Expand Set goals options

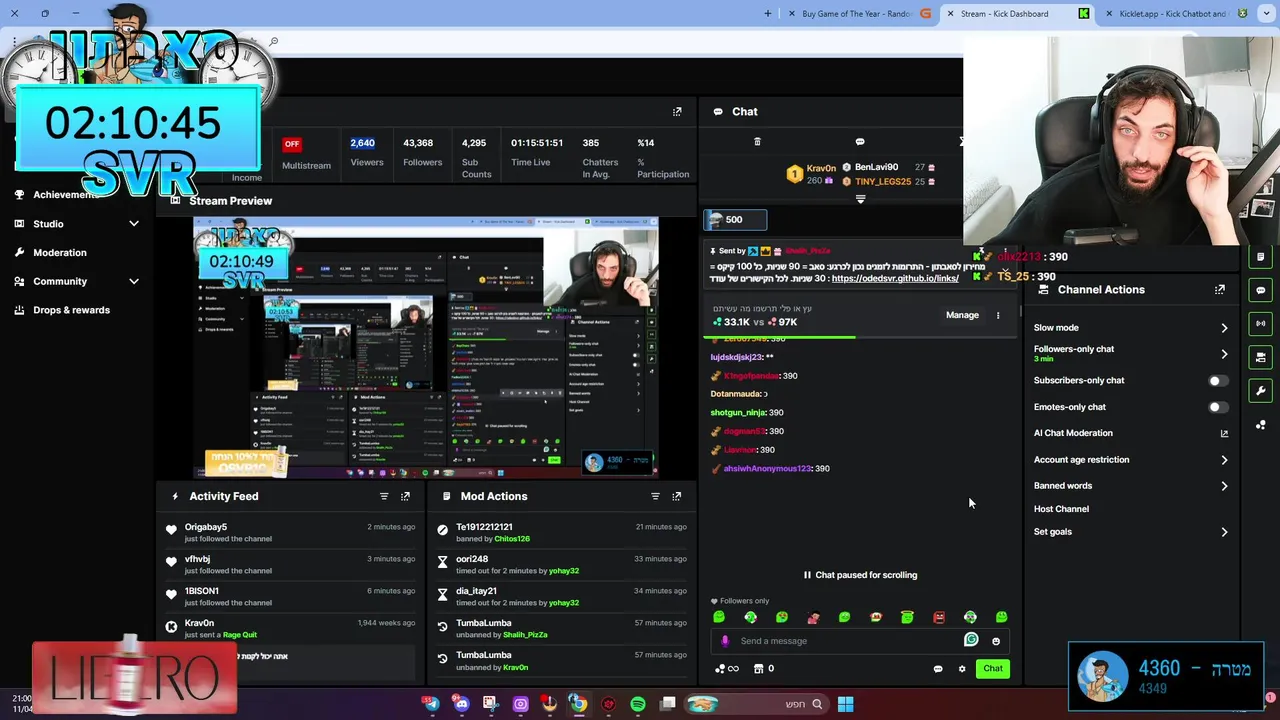tap(1224, 532)
